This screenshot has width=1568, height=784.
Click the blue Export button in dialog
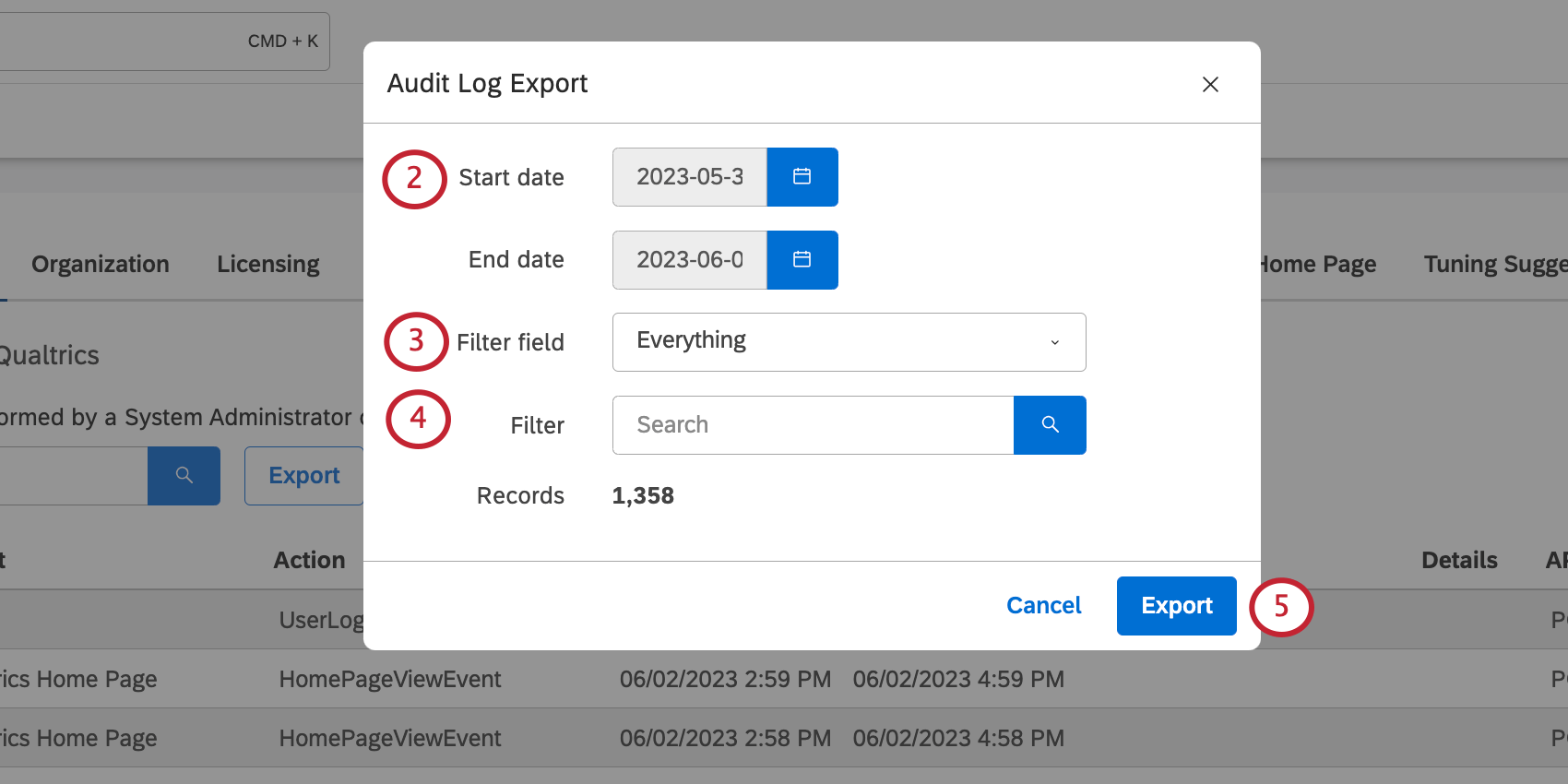click(x=1176, y=606)
